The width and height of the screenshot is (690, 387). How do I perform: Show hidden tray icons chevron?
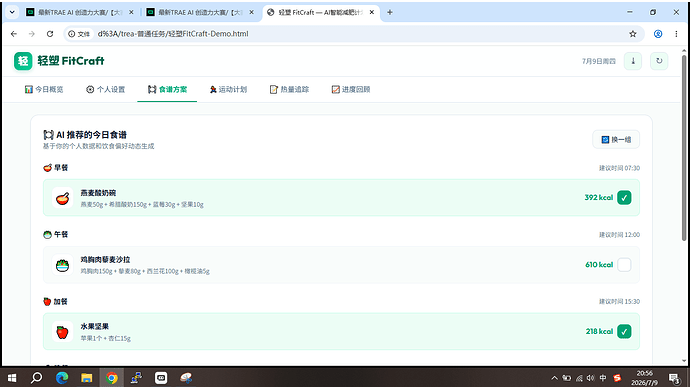pyautogui.click(x=554, y=378)
